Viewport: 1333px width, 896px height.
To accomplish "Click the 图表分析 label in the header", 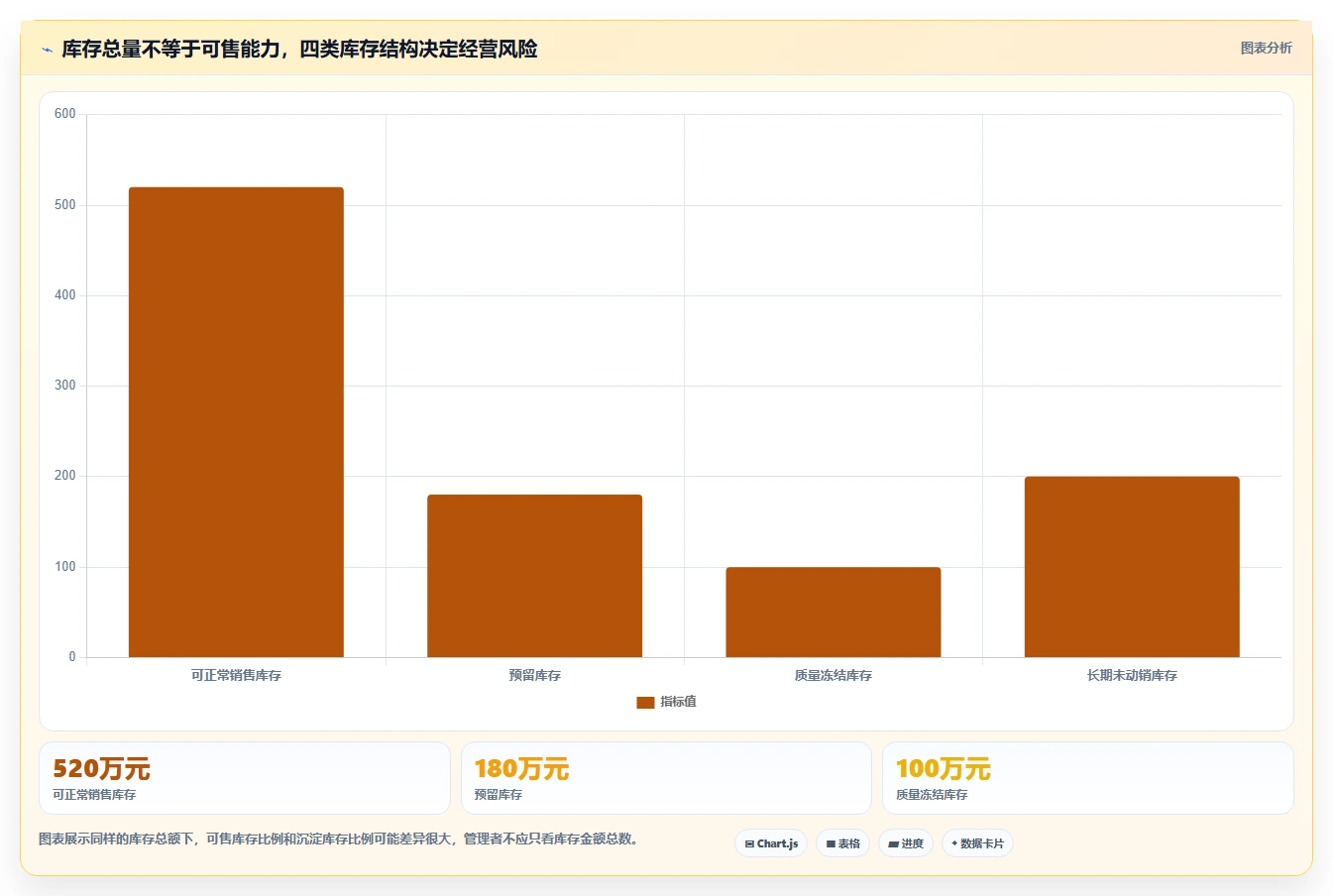I will (1266, 48).
